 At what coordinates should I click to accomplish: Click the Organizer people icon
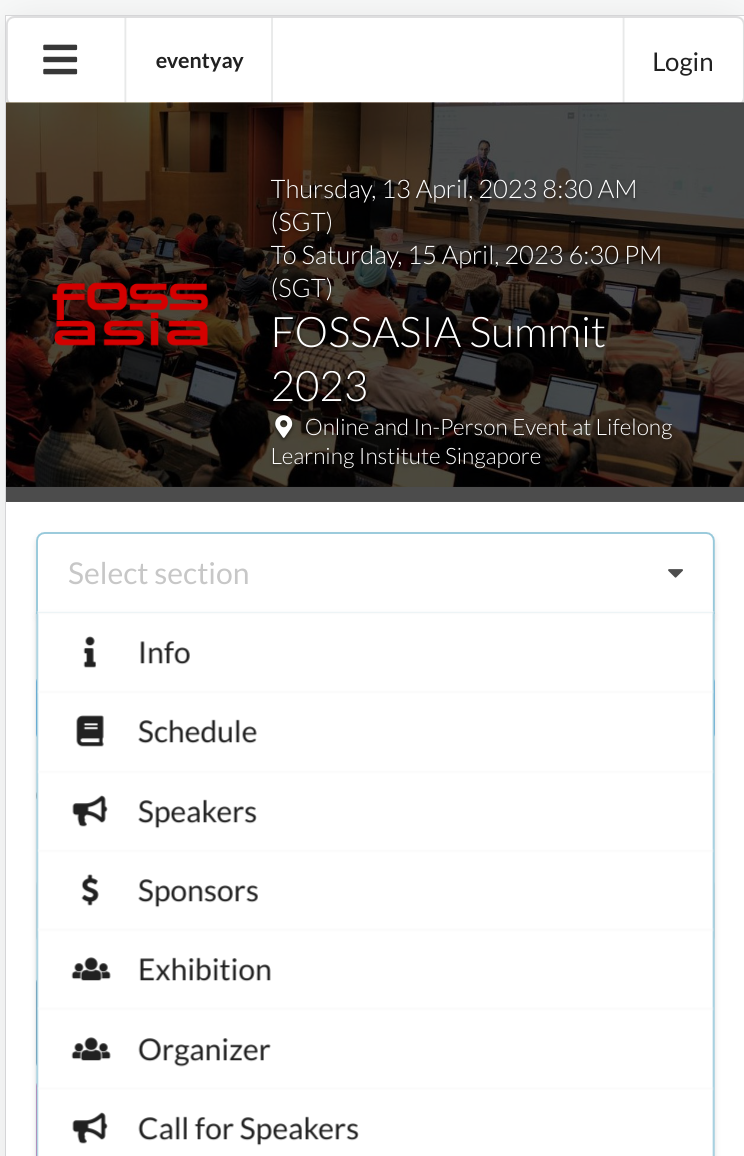click(x=90, y=1049)
